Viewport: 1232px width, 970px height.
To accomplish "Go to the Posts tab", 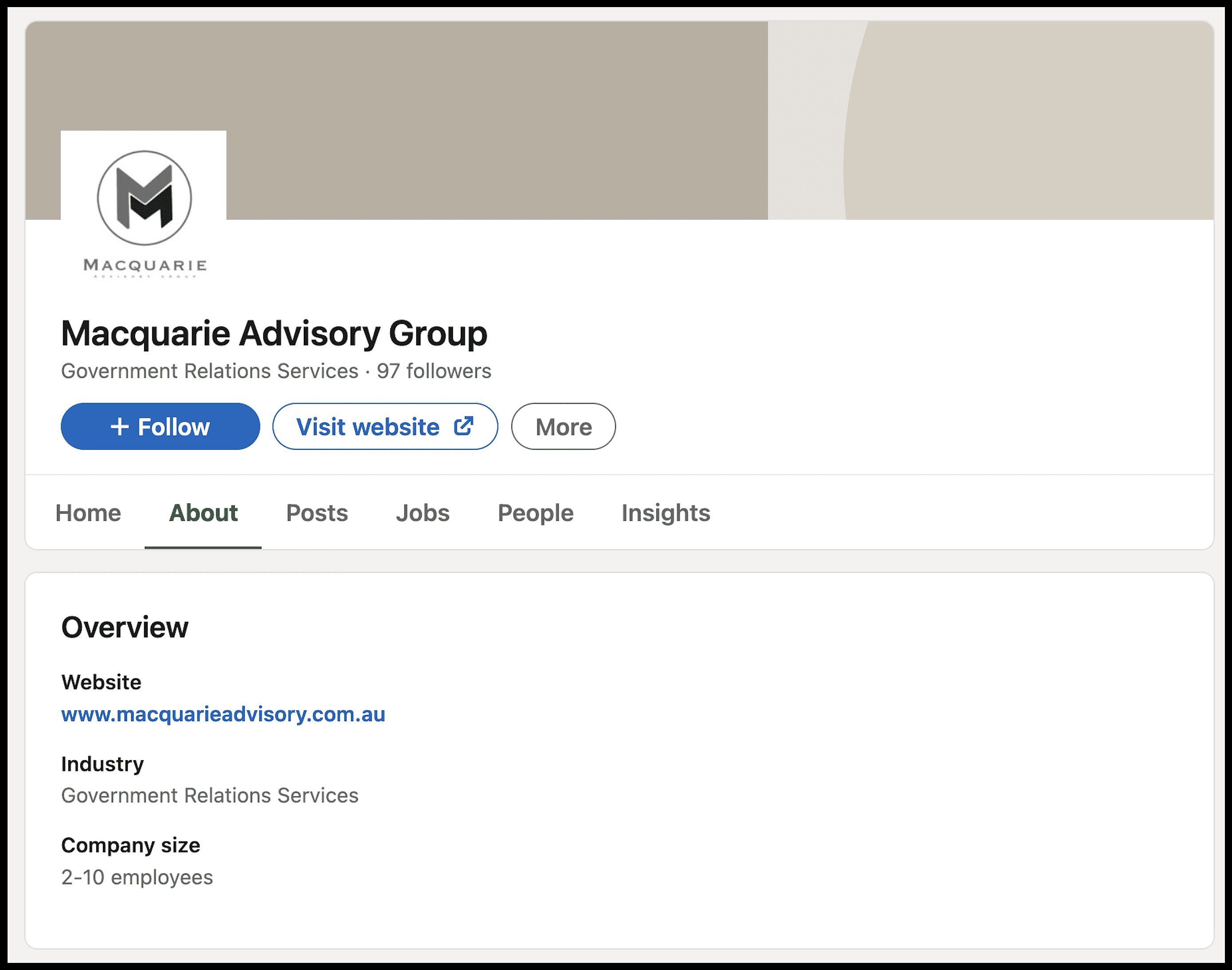I will click(317, 513).
